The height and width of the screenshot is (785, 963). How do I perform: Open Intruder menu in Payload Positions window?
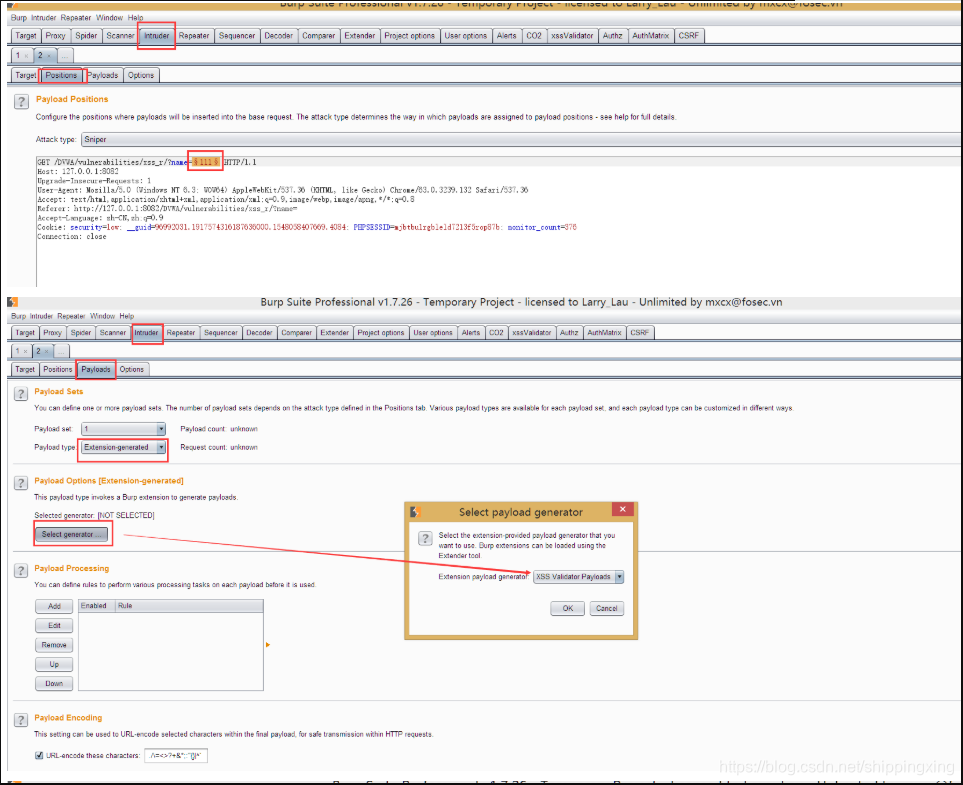click(44, 18)
